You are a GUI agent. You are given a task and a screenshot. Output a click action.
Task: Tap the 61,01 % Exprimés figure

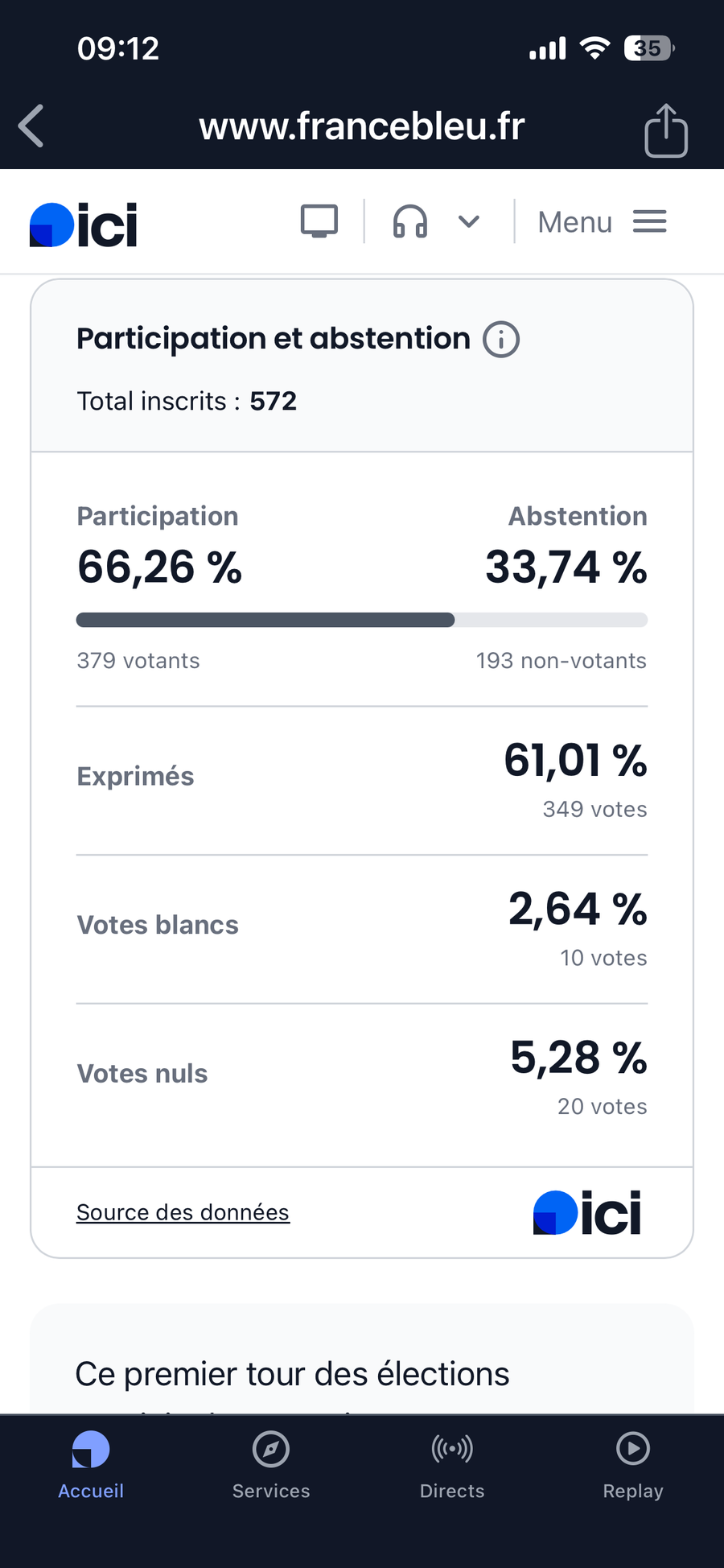pyautogui.click(x=575, y=761)
